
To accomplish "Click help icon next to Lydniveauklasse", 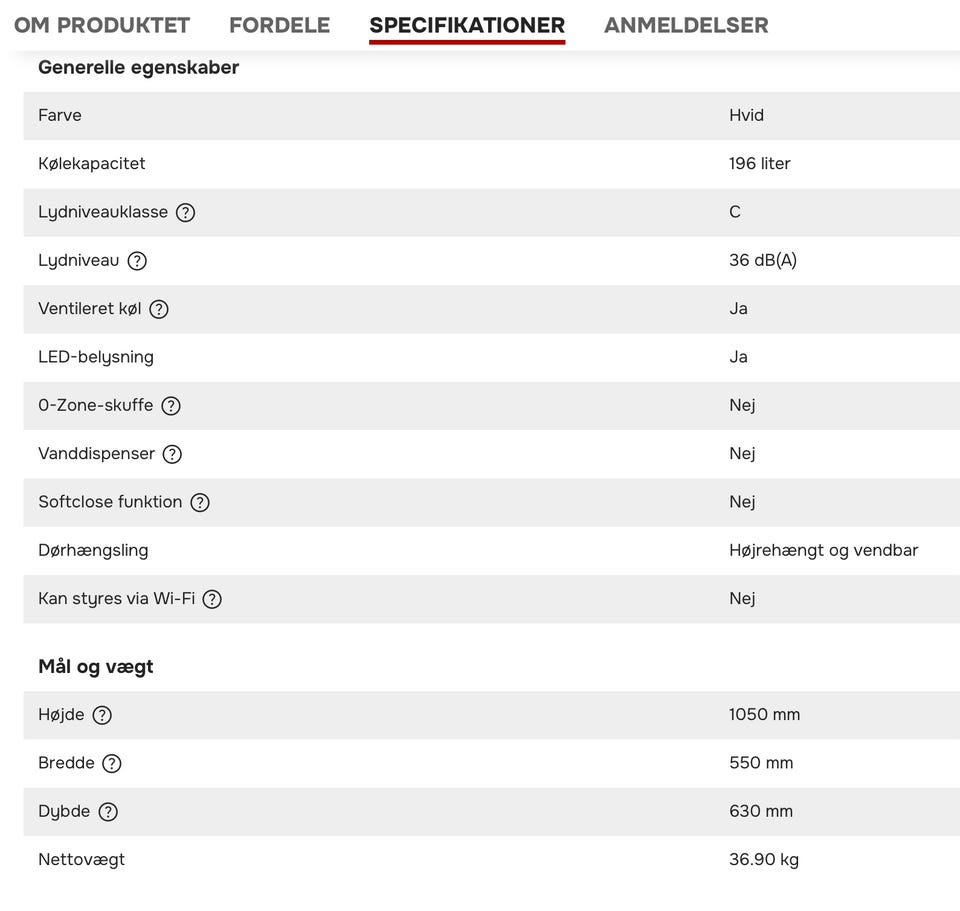I will pyautogui.click(x=185, y=212).
